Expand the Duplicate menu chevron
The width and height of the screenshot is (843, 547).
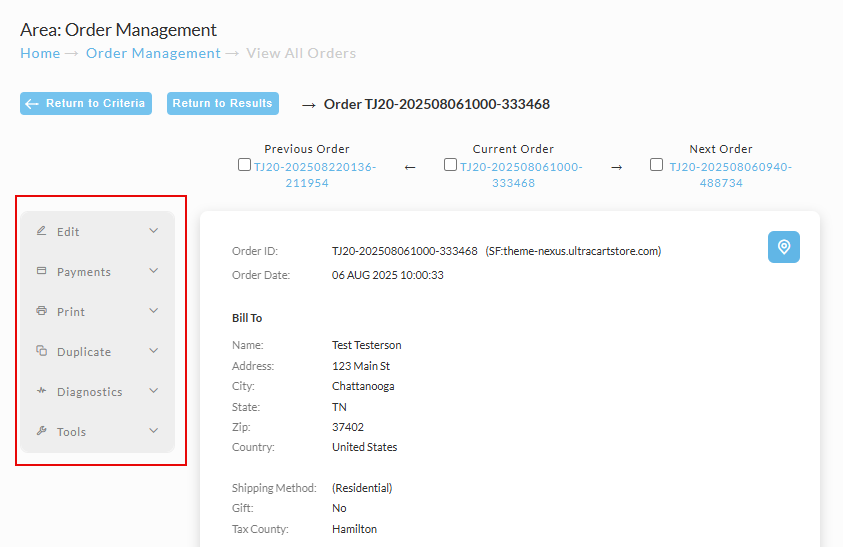pyautogui.click(x=154, y=351)
